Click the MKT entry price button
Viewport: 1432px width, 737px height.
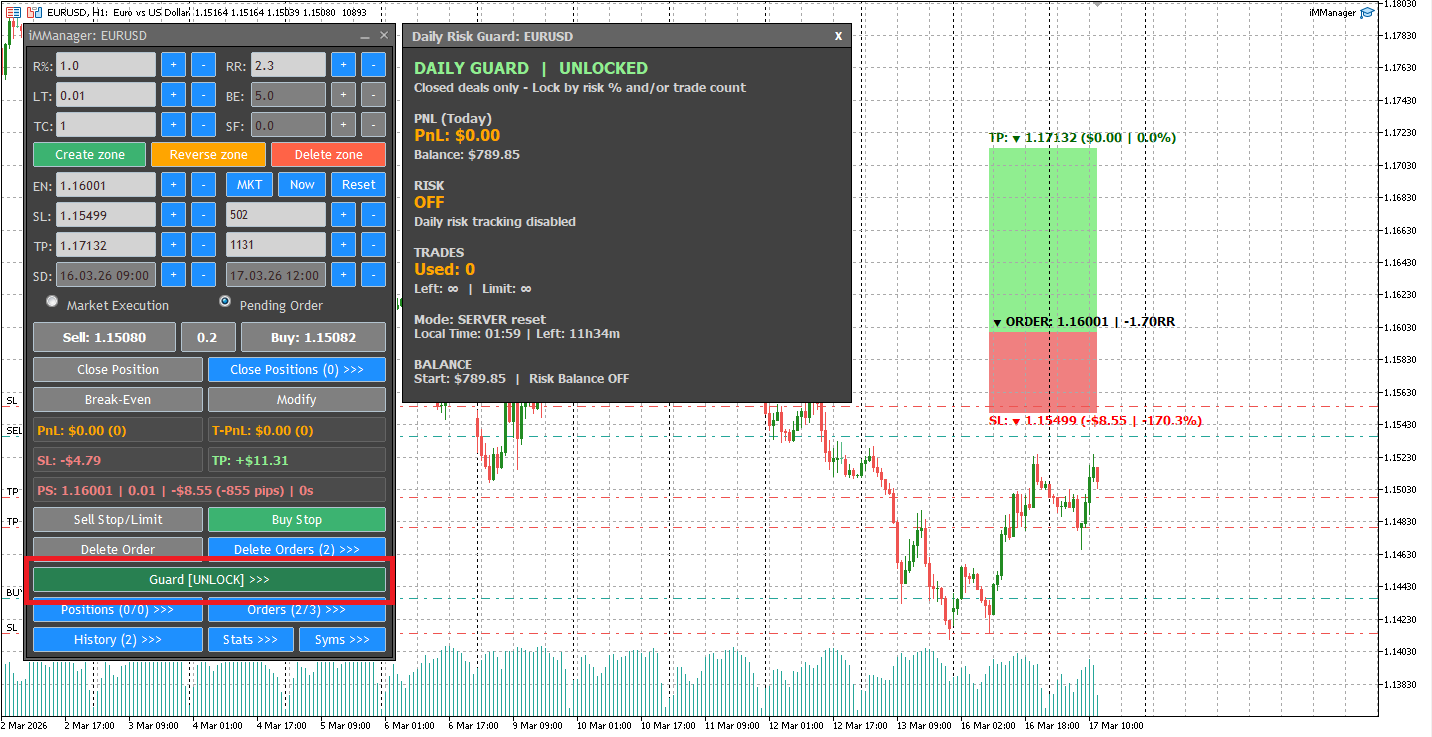tap(249, 184)
